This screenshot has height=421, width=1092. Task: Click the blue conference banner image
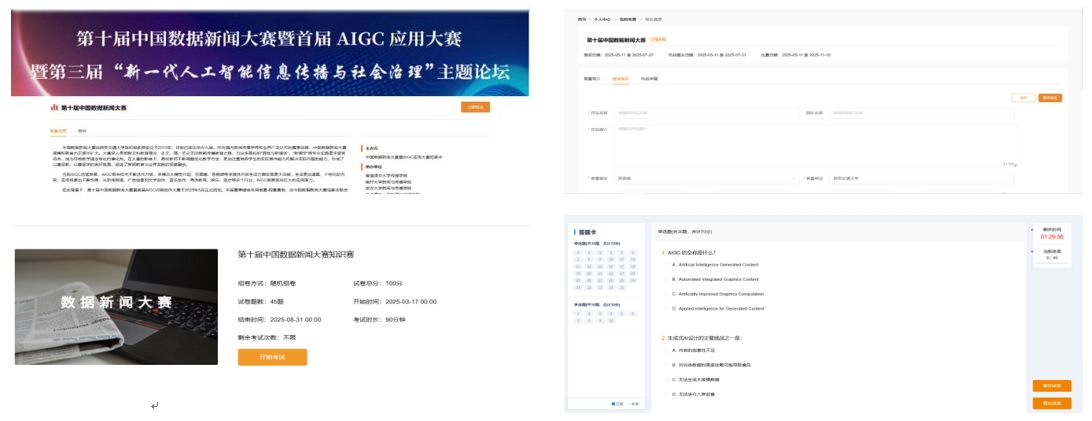click(270, 52)
